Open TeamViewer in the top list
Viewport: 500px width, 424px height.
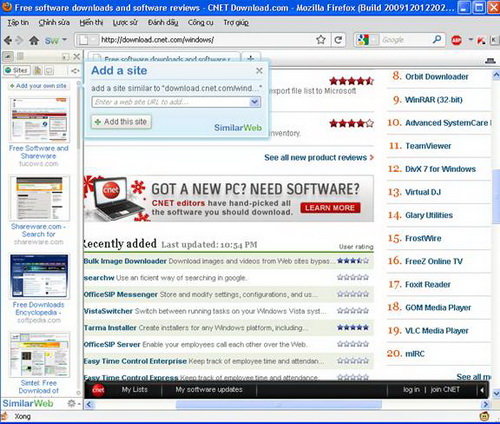click(x=428, y=146)
